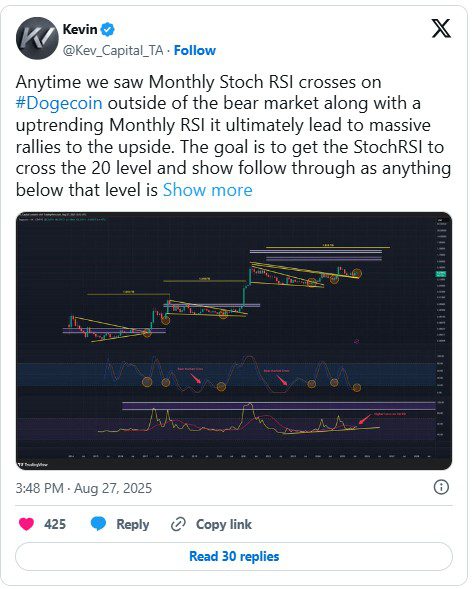The height and width of the screenshot is (589, 472).
Task: Select the Copy link text
Action: (224, 524)
